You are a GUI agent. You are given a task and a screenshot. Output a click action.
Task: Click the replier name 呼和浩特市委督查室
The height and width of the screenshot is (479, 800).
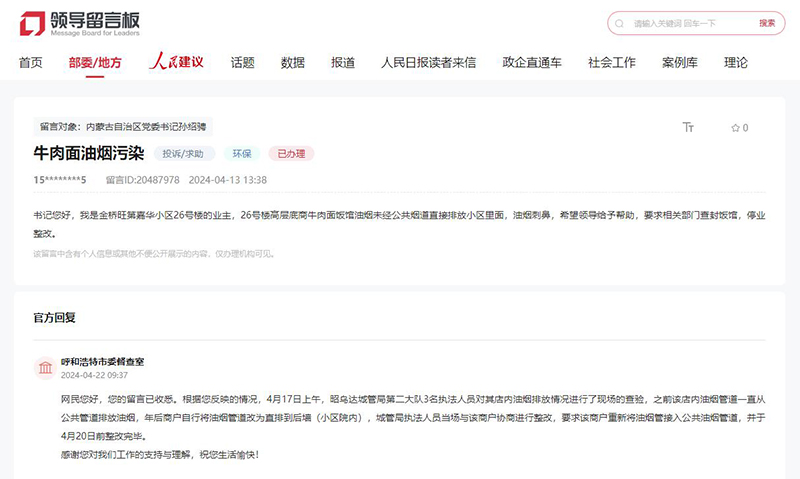[x=103, y=362]
